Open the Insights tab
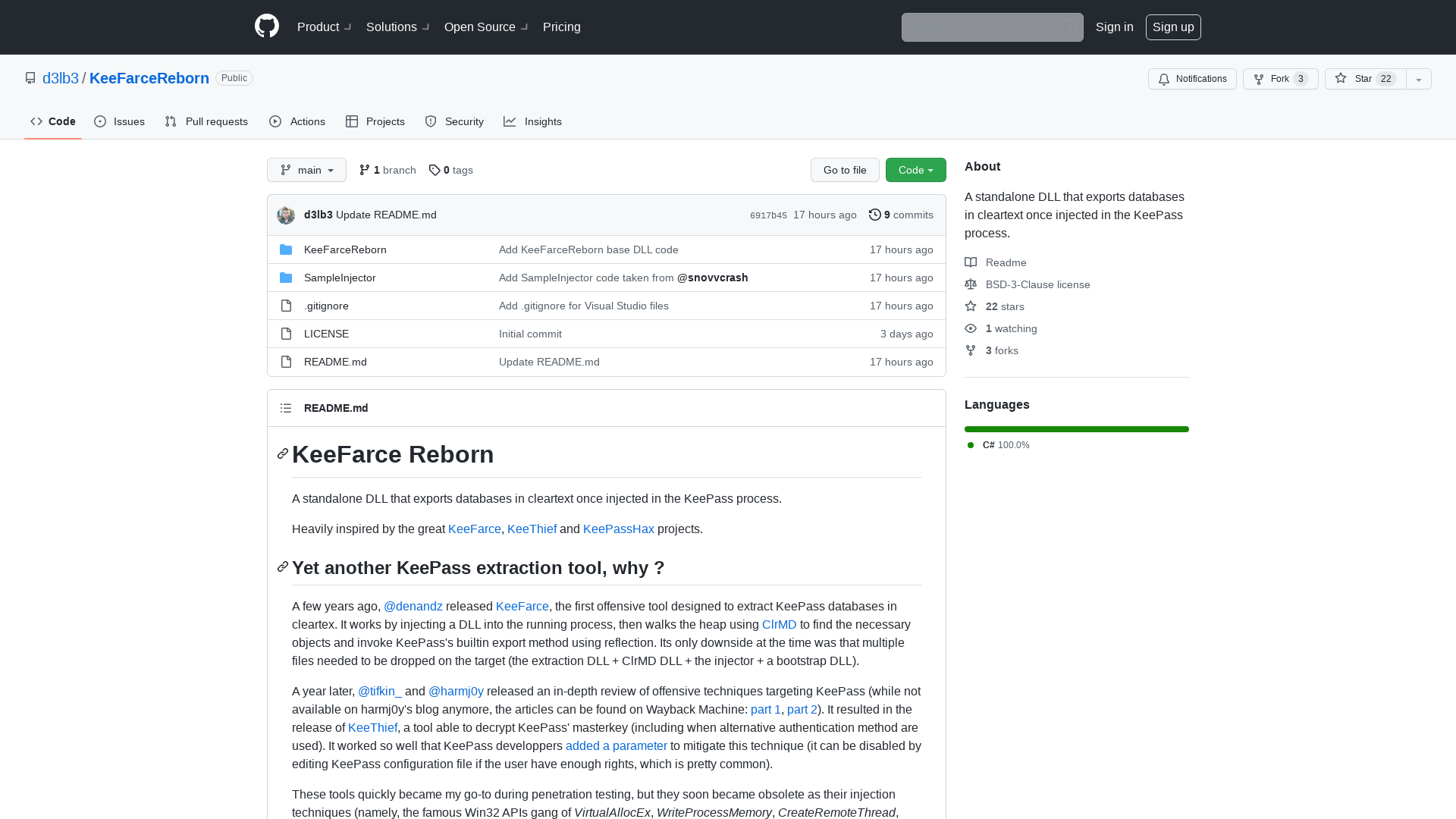1456x819 pixels. [533, 121]
